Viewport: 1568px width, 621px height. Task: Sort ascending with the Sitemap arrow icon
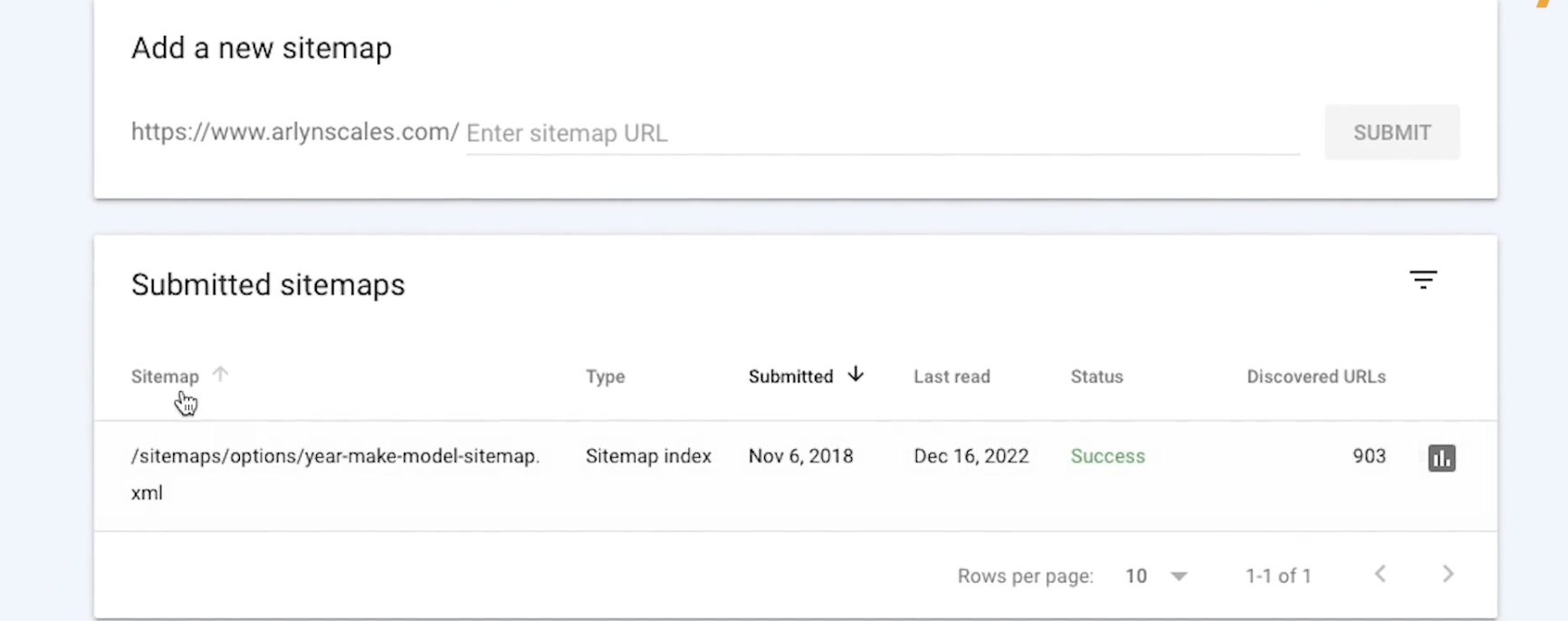[x=220, y=374]
